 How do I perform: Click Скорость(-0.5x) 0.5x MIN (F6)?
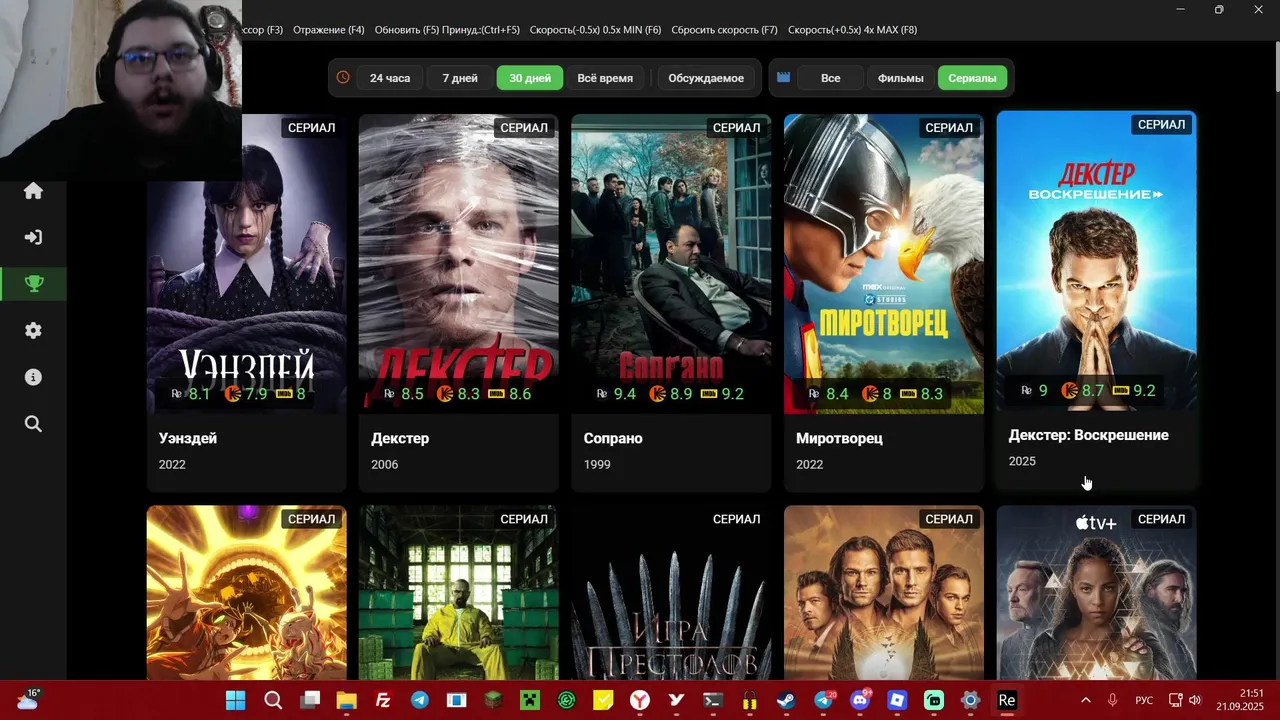595,30
